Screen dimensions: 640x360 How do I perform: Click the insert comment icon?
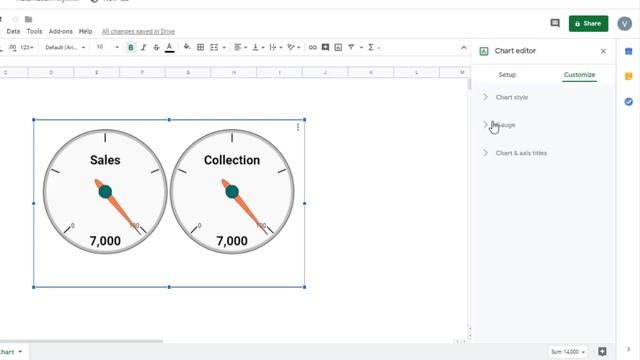[325, 47]
